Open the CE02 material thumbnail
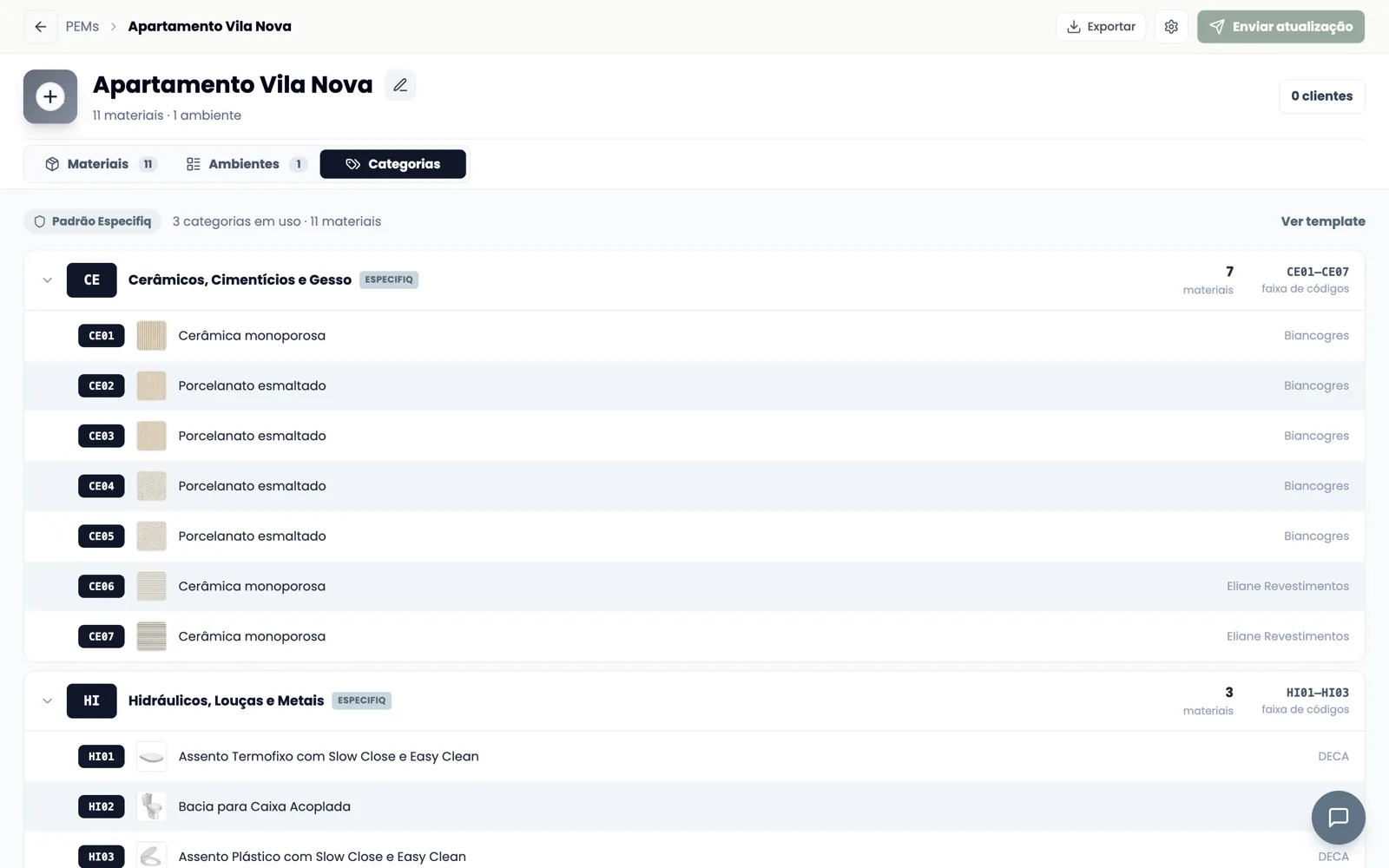The image size is (1389, 868). pos(151,386)
